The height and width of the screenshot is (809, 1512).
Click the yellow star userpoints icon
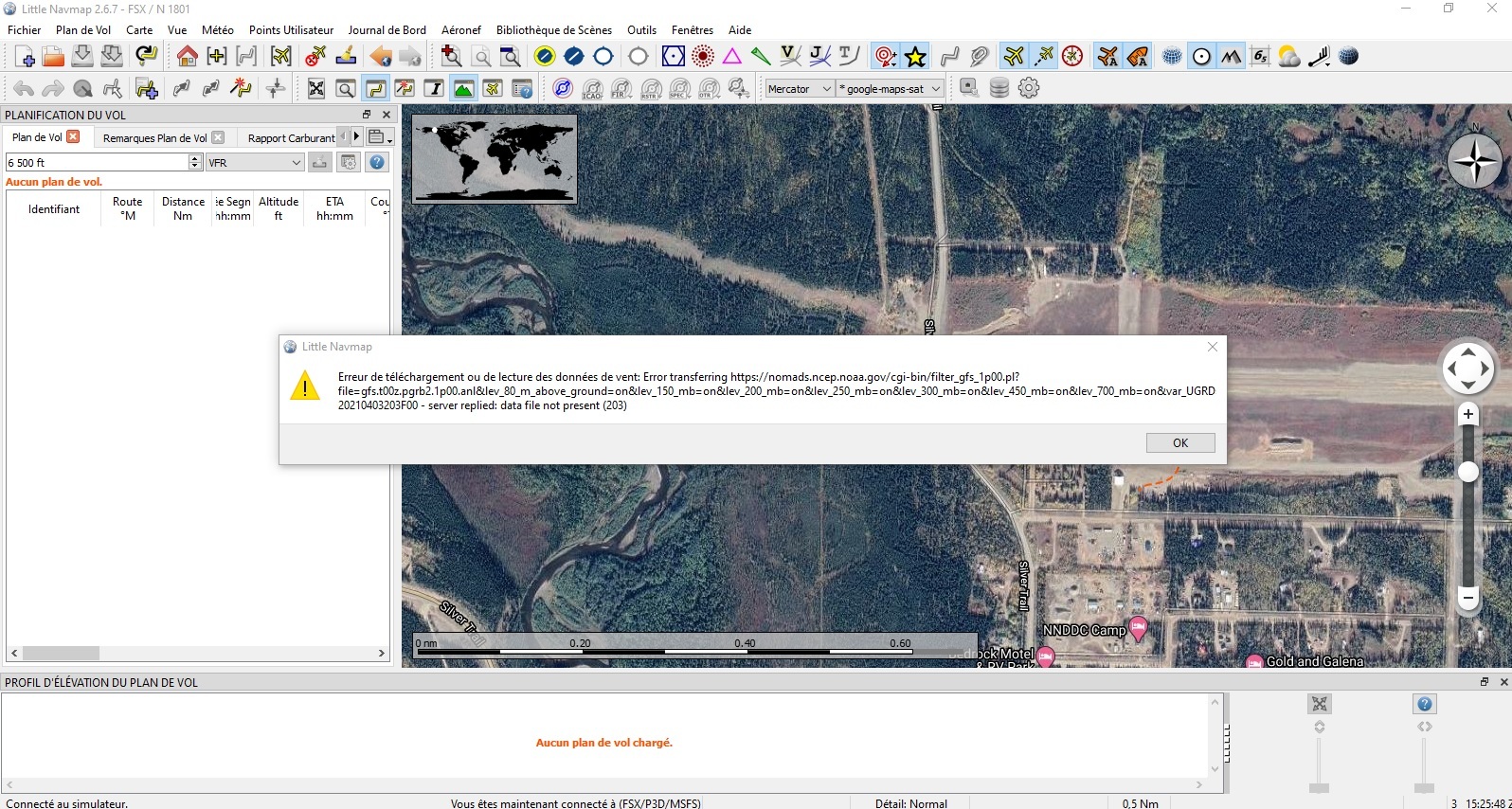(x=915, y=57)
